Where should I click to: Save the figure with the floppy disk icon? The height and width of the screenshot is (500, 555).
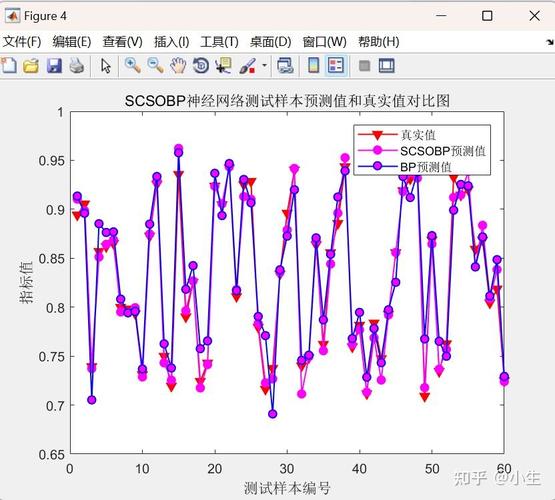(x=54, y=66)
